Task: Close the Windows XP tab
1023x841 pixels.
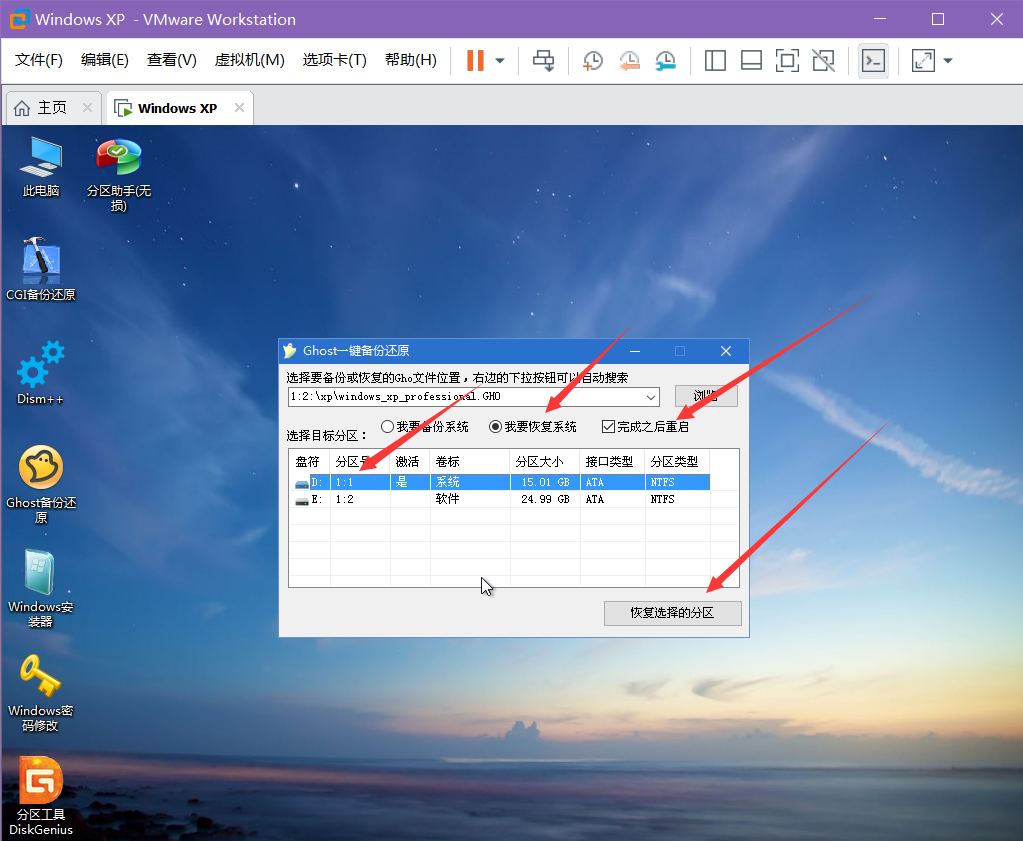Action: click(239, 108)
